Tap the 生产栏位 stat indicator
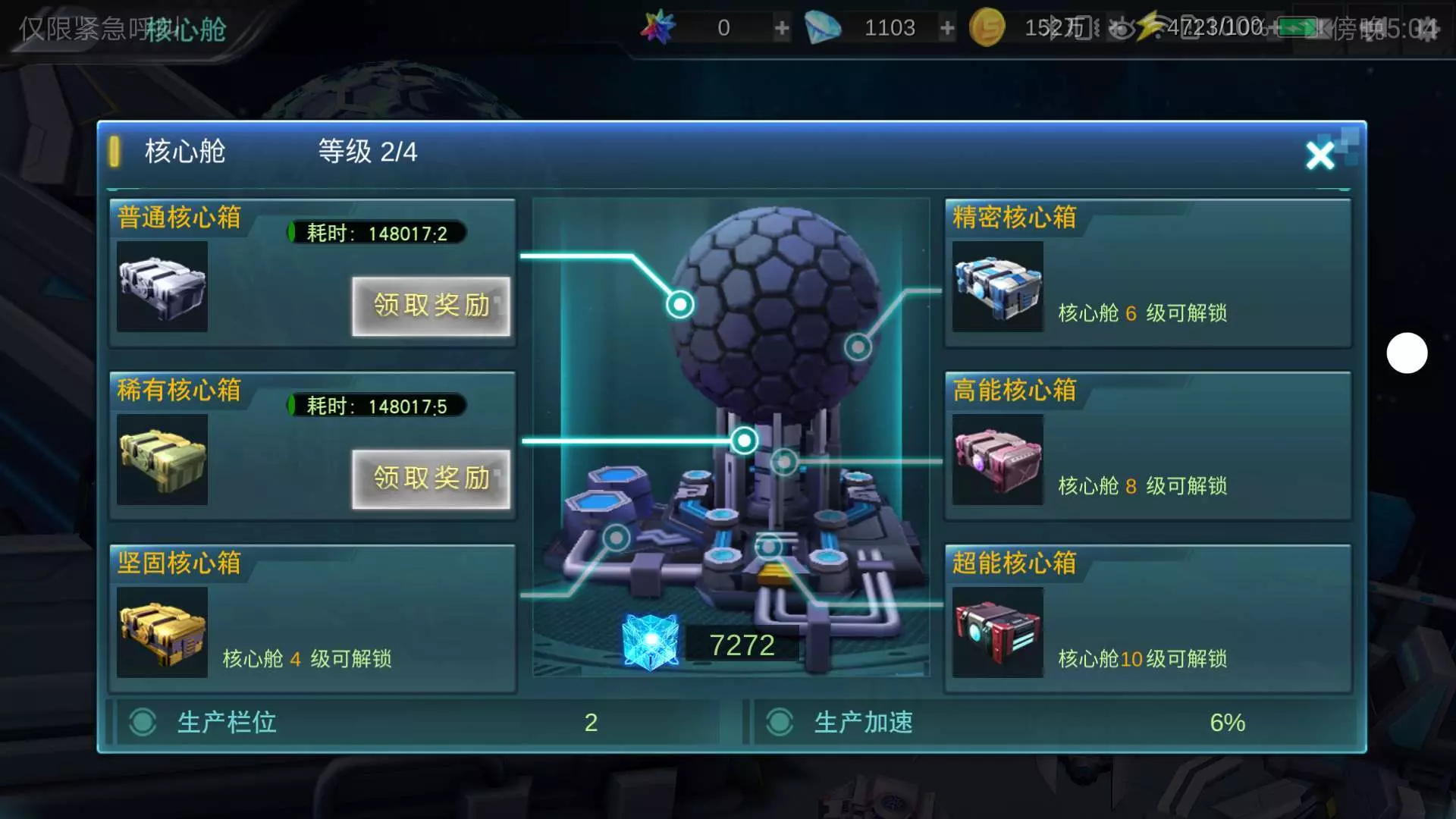 point(416,722)
